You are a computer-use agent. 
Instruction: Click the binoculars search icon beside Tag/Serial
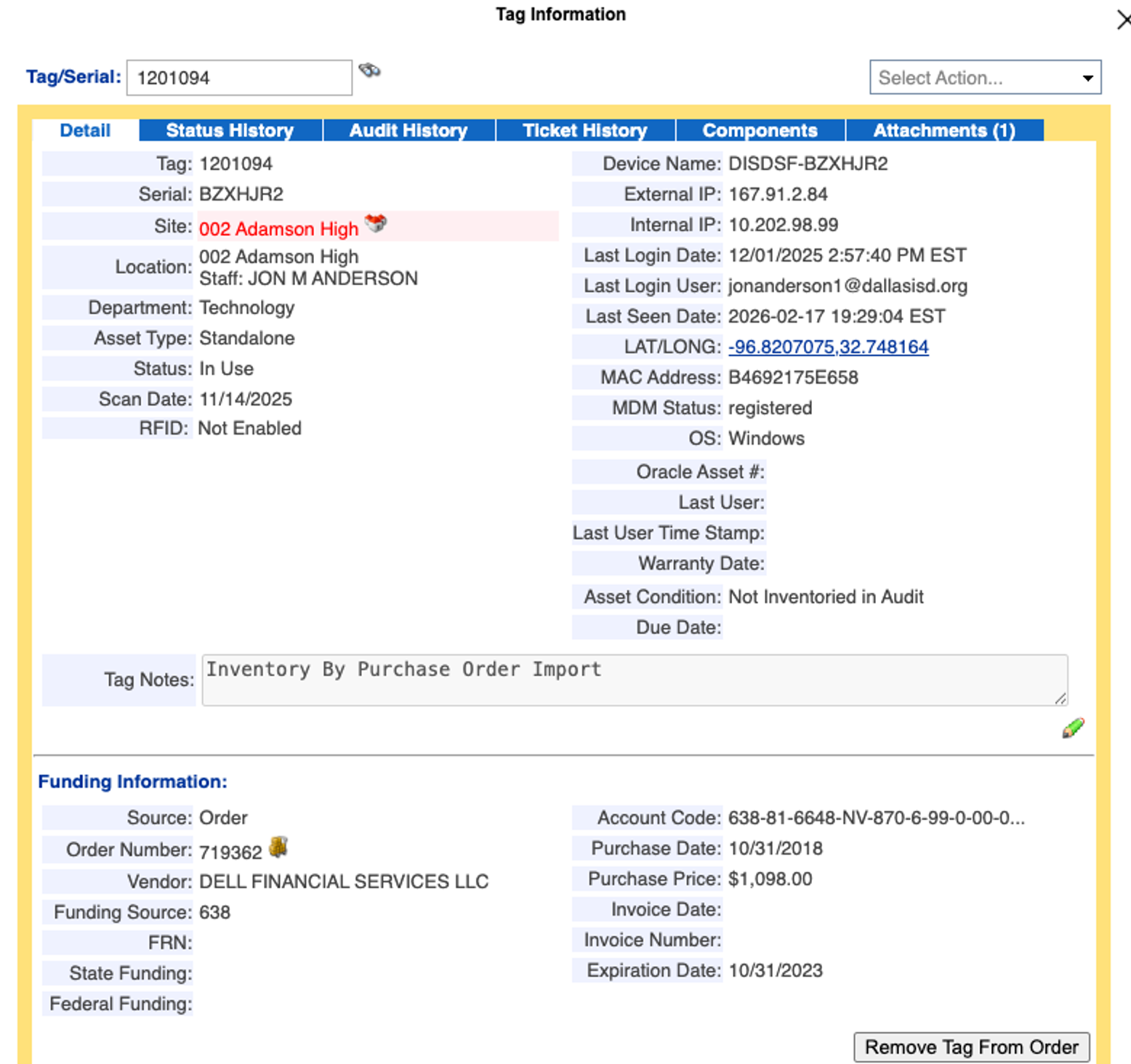coord(369,70)
